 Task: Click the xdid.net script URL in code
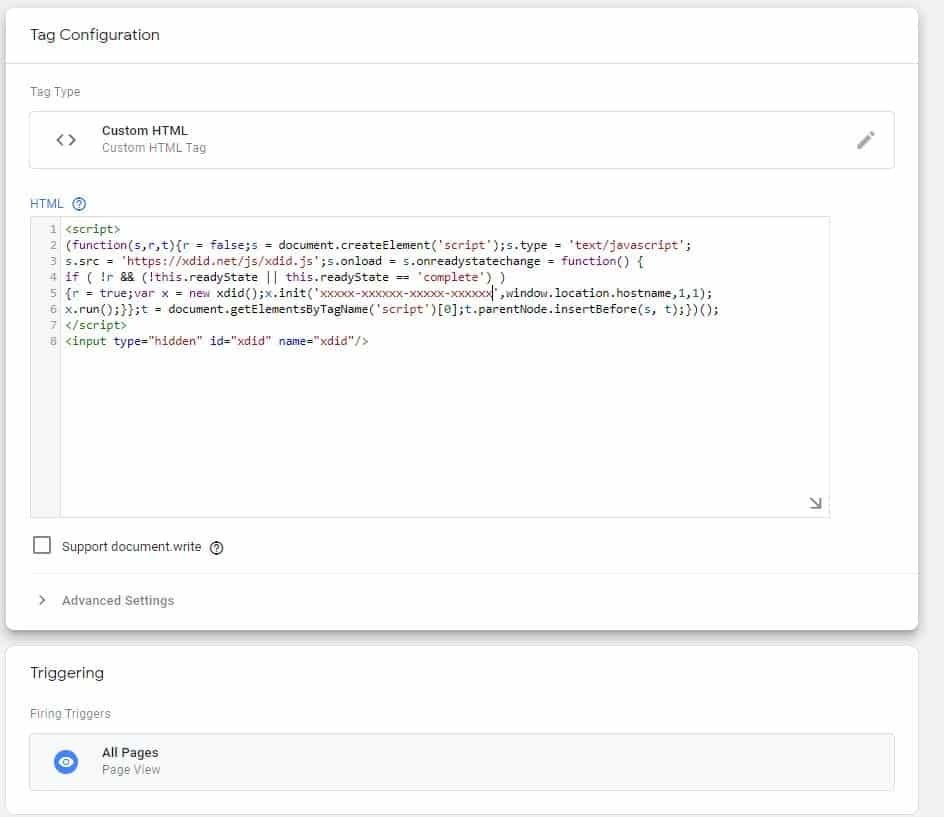[220, 261]
